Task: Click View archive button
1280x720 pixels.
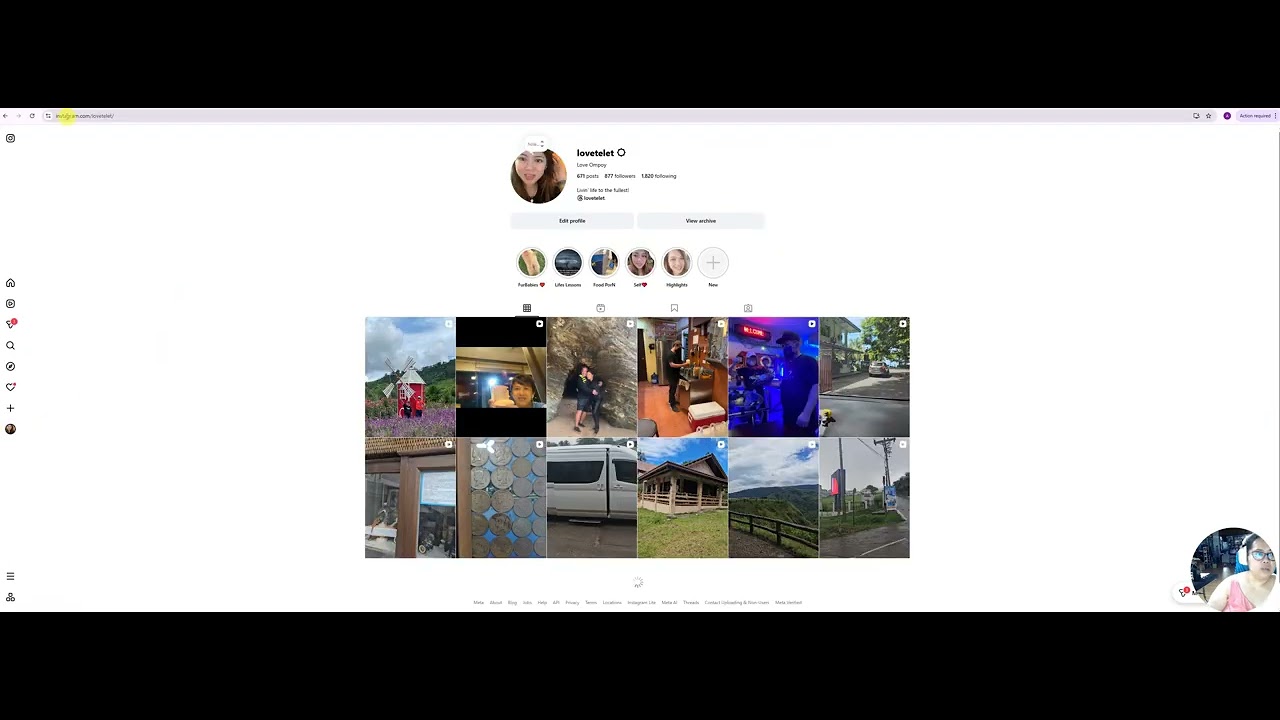Action: click(x=701, y=221)
